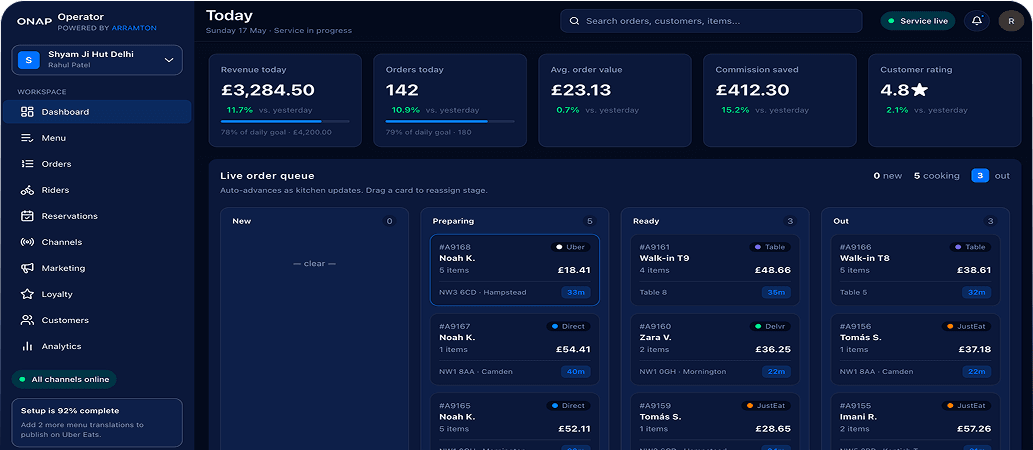The height and width of the screenshot is (450, 1033).
Task: Click the Reservations calendar icon
Action: click(27, 216)
